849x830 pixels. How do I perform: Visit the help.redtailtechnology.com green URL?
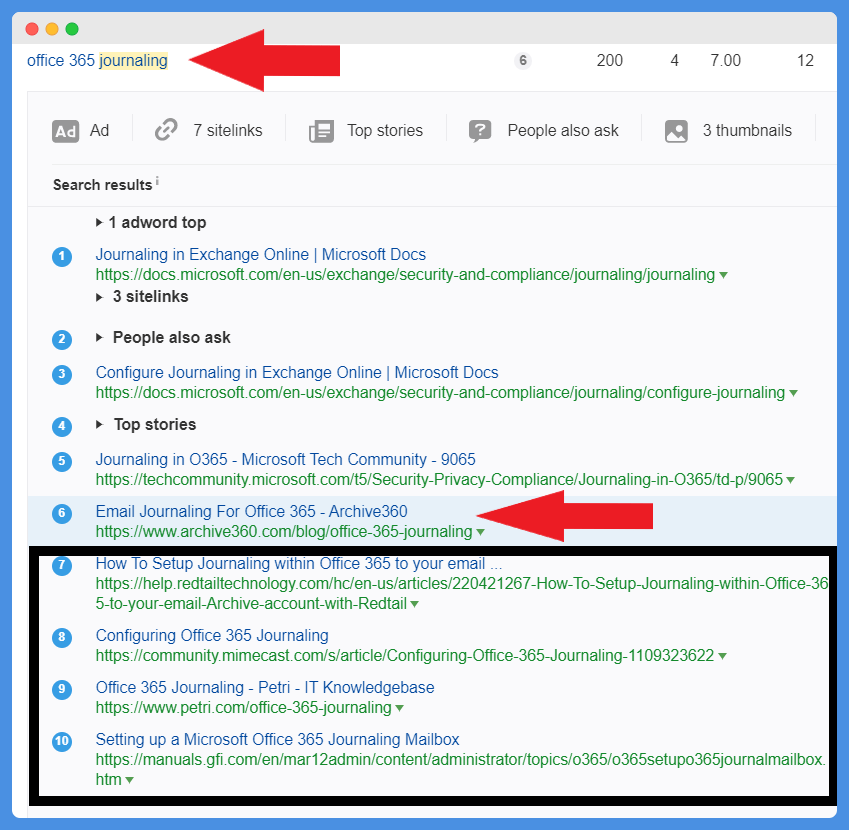pyautogui.click(x=462, y=593)
